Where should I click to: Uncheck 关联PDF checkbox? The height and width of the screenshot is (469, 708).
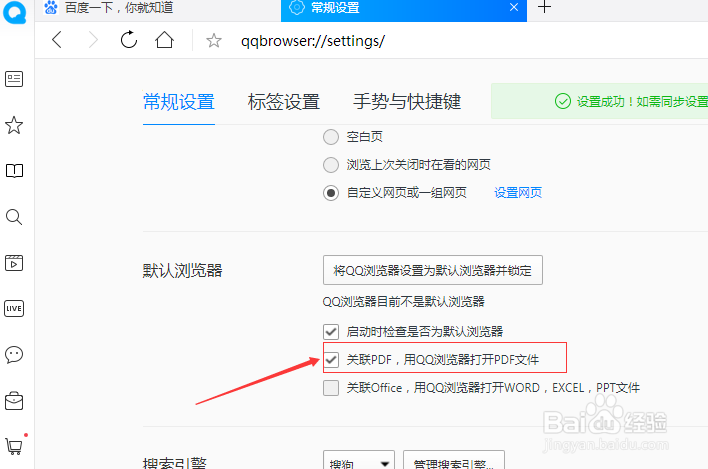pos(331,360)
